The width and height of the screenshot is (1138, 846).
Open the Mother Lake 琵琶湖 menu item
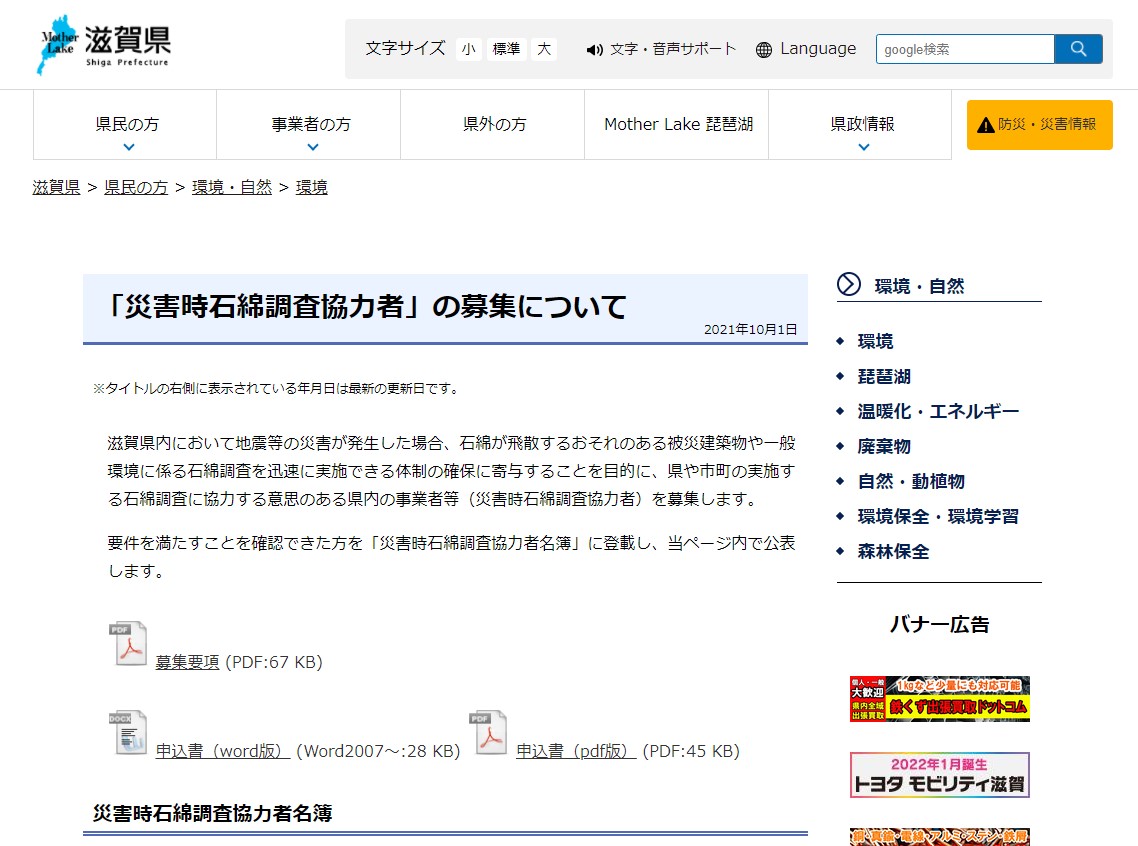(x=678, y=125)
